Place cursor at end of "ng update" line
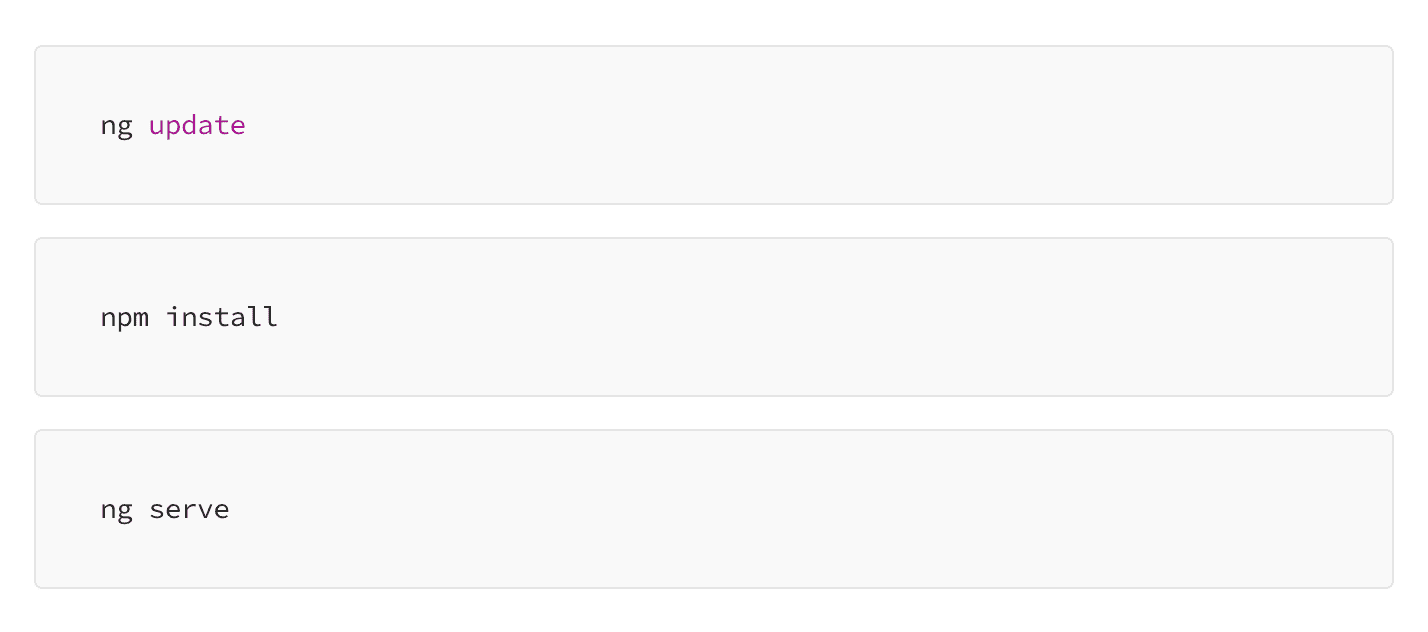 (x=248, y=126)
